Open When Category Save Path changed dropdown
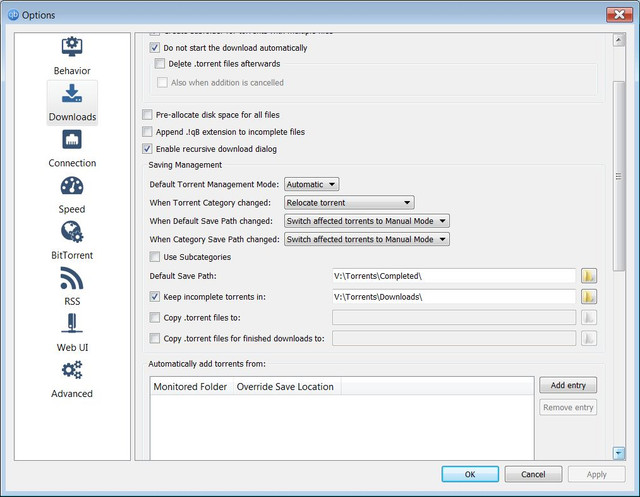Screen dimensions: 640x497 coord(367,240)
